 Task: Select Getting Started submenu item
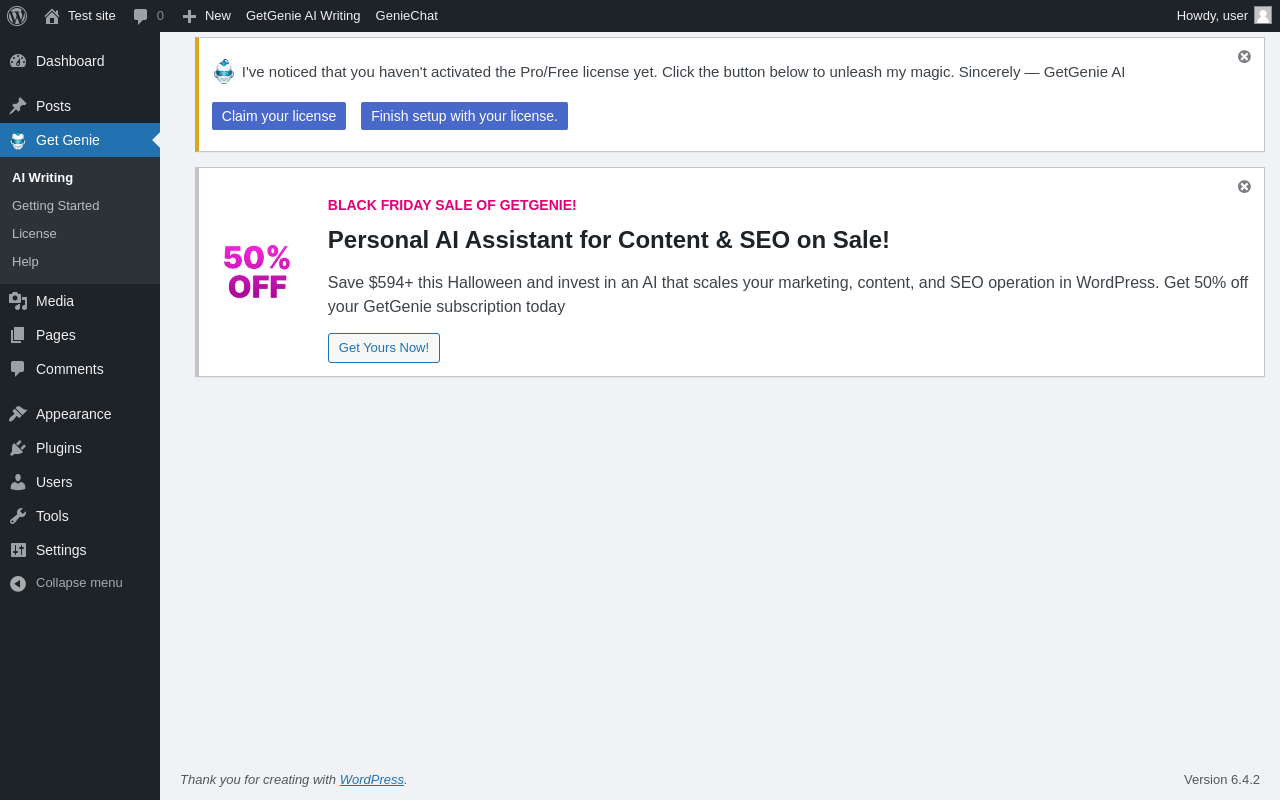[x=56, y=206]
